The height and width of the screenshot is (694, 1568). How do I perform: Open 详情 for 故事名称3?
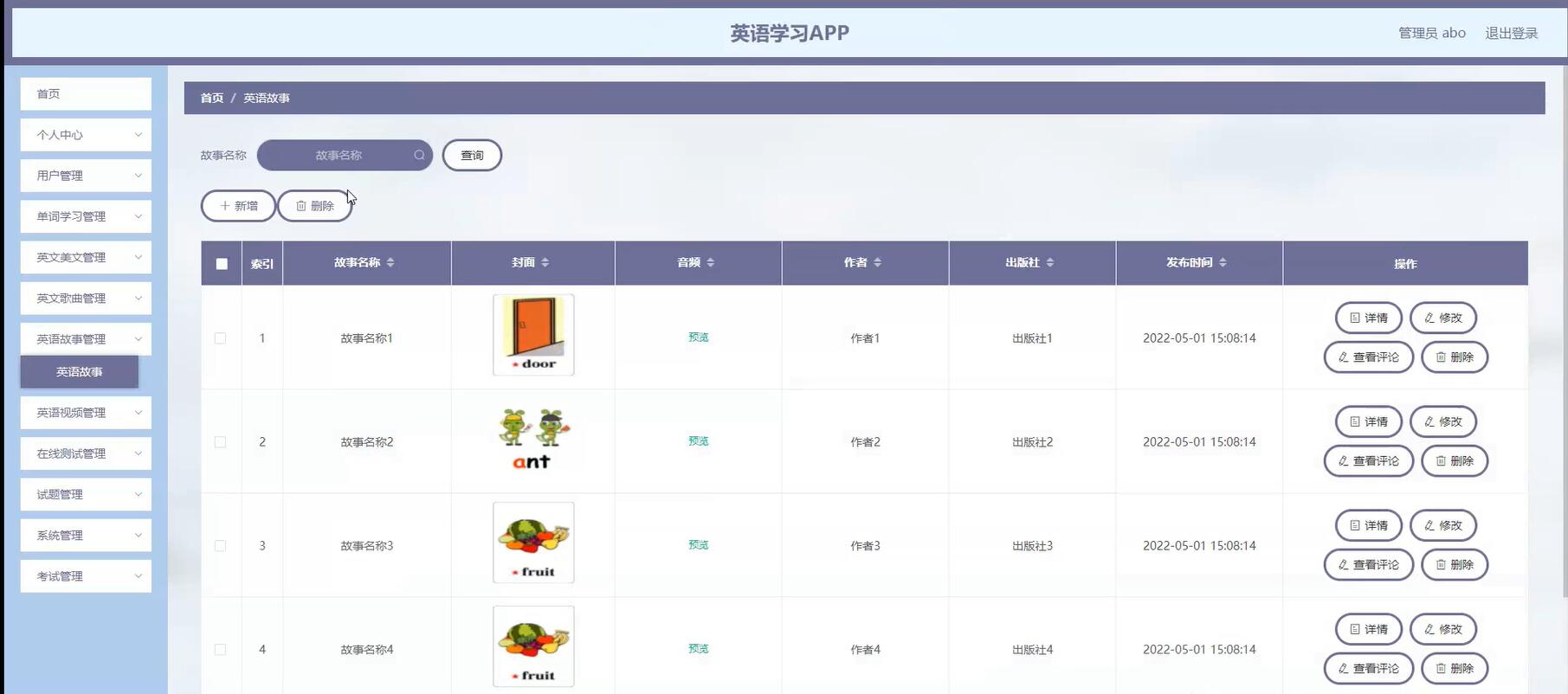[x=1369, y=525]
